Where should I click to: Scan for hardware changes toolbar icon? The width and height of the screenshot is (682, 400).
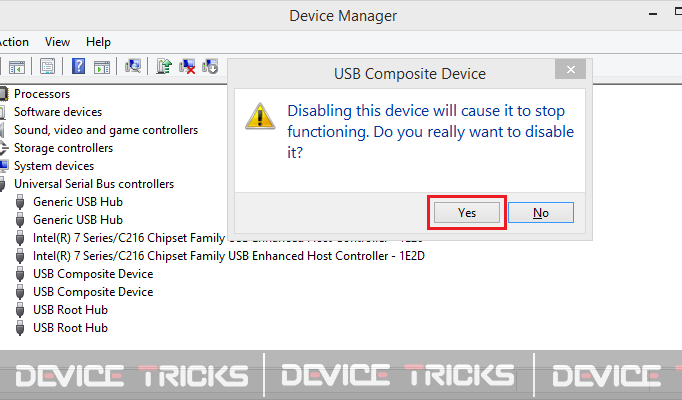(133, 67)
